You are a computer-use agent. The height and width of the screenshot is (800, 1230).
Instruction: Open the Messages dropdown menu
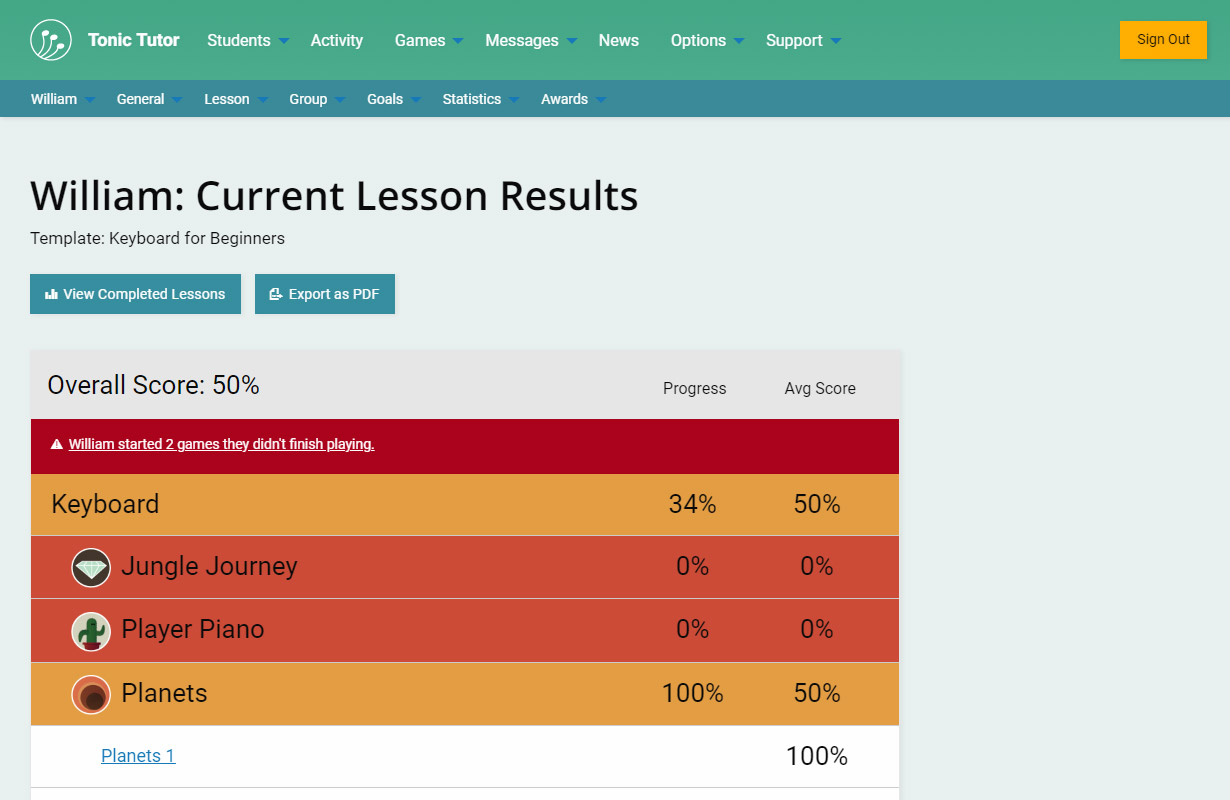tap(530, 40)
